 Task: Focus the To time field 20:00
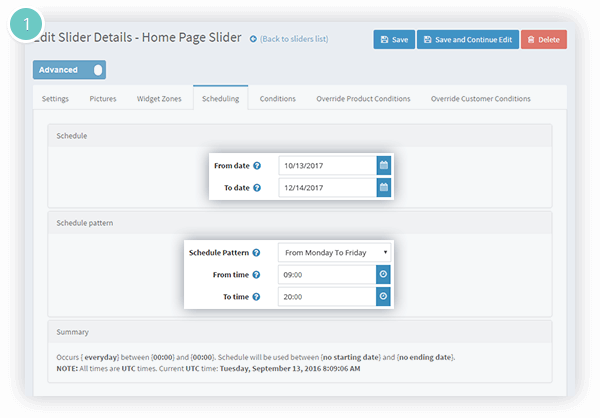click(327, 297)
